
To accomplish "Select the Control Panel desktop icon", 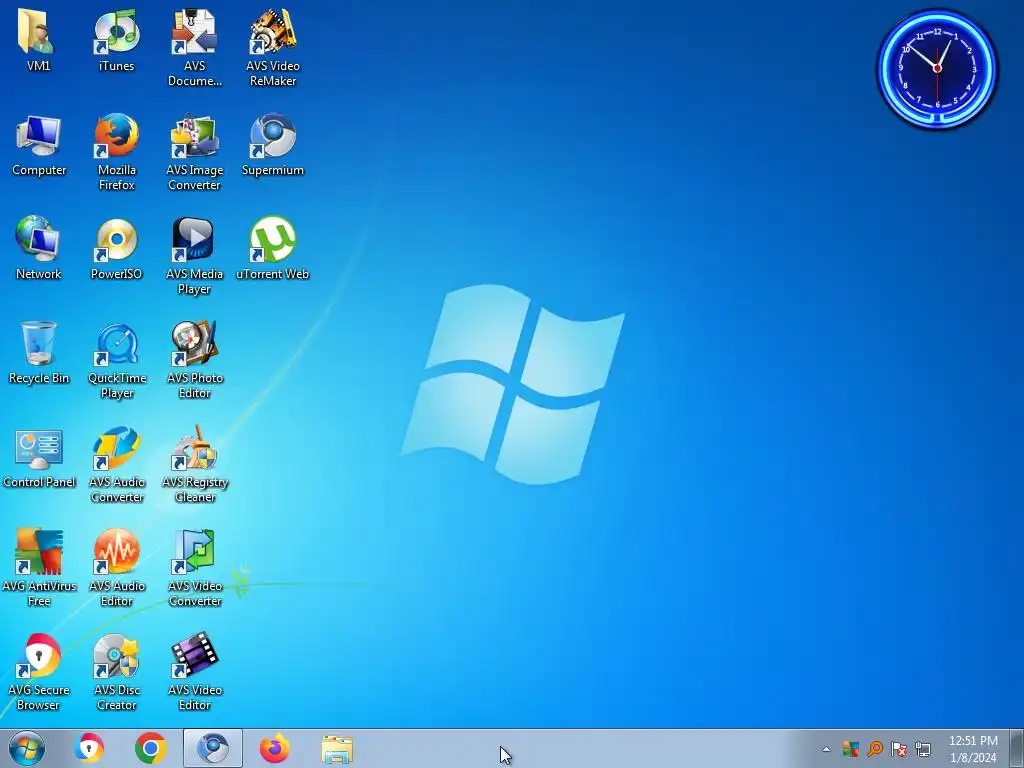I will pyautogui.click(x=39, y=457).
